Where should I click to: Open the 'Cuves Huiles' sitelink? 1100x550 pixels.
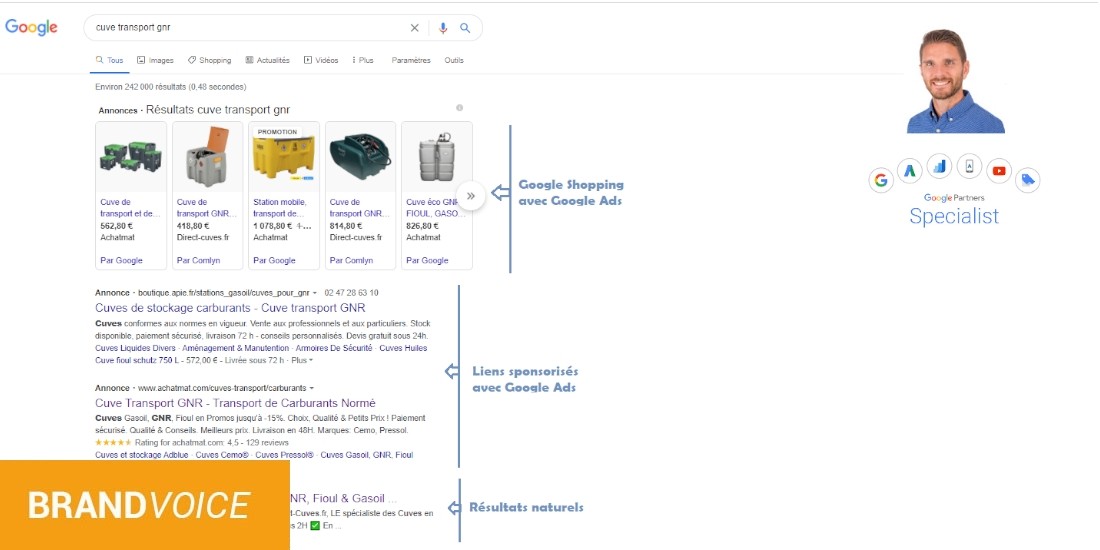pyautogui.click(x=403, y=348)
